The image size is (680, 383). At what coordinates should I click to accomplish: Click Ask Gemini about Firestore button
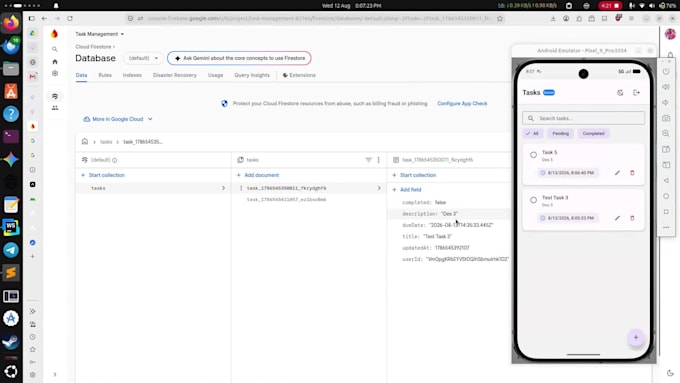[x=239, y=58]
